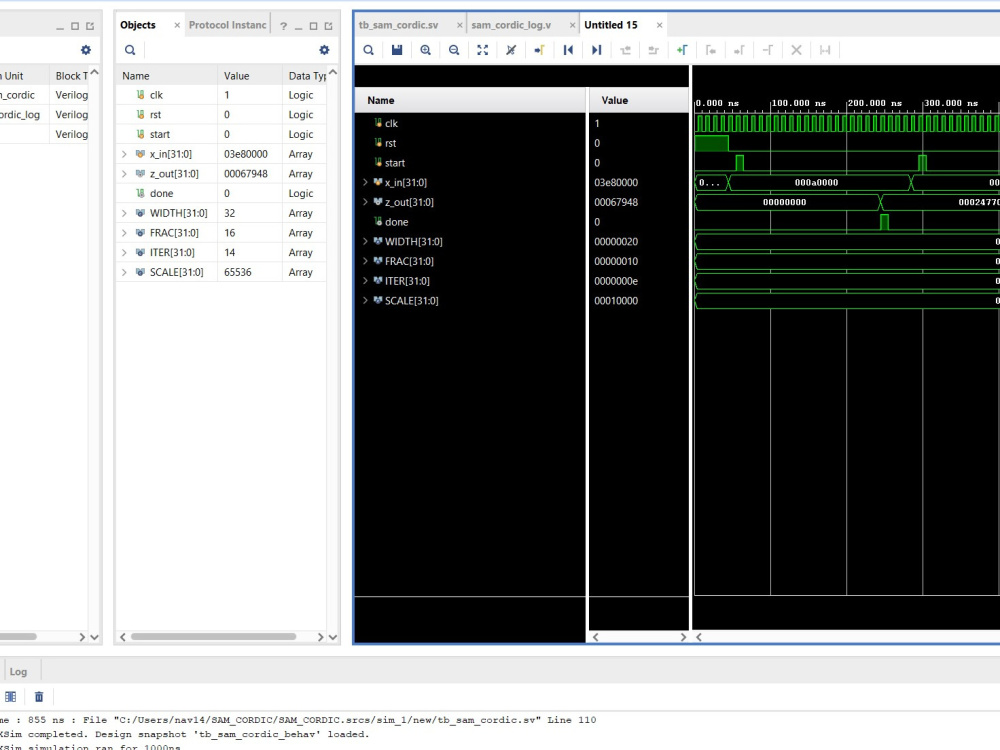Expand z_out[31:0] in Objects panel
The image size is (1000, 750).
[x=124, y=174]
